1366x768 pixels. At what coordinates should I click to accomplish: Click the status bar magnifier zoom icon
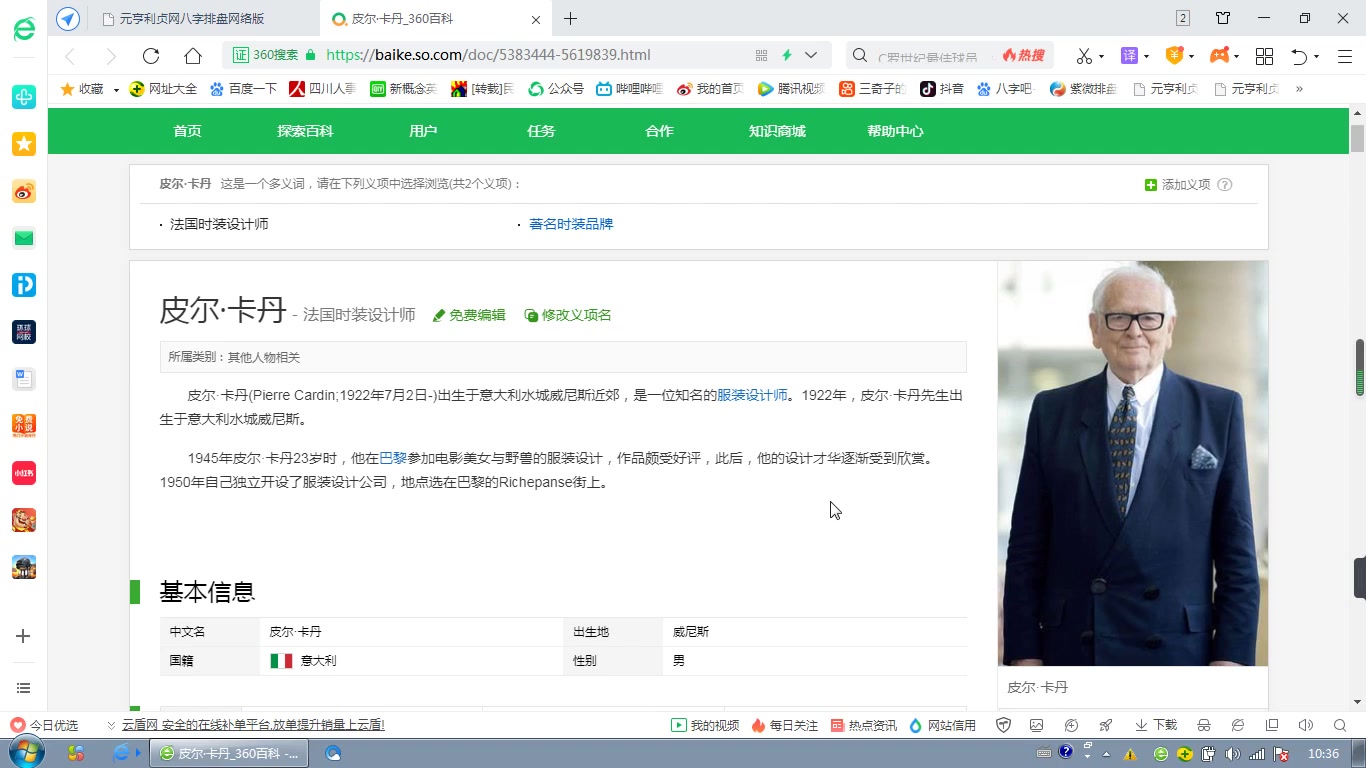[x=1340, y=725]
